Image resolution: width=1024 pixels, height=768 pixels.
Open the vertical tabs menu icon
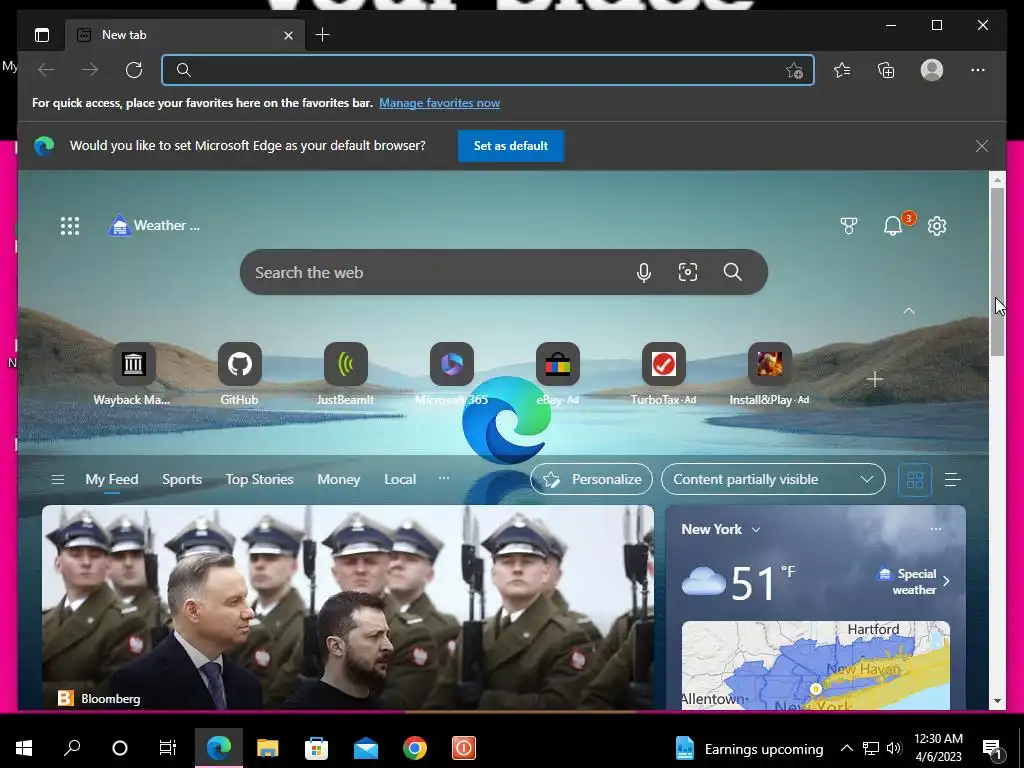pos(42,35)
